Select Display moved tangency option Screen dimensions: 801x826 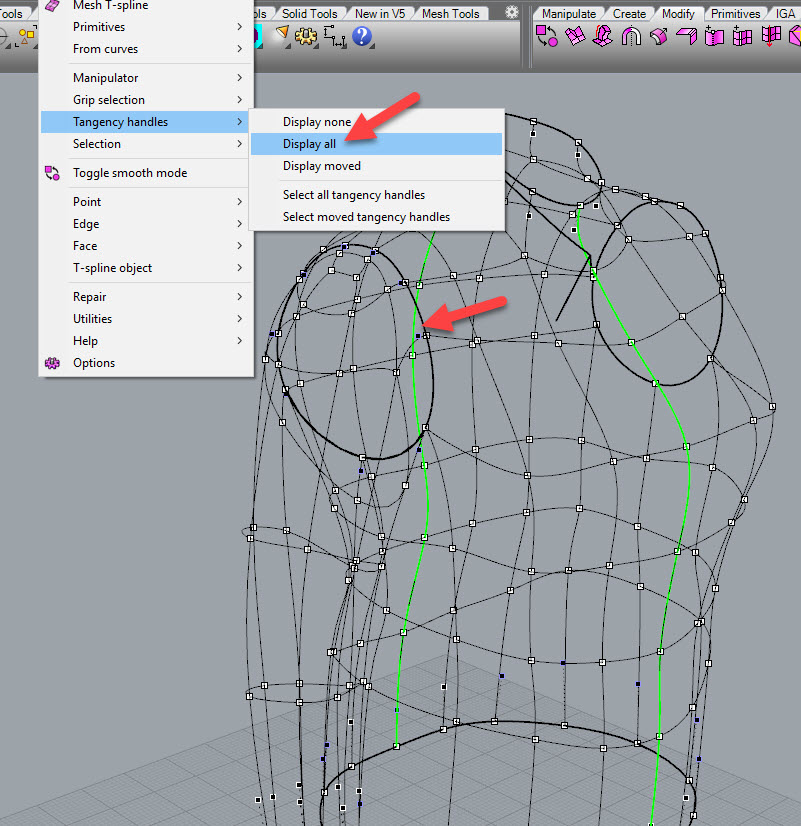pos(321,166)
